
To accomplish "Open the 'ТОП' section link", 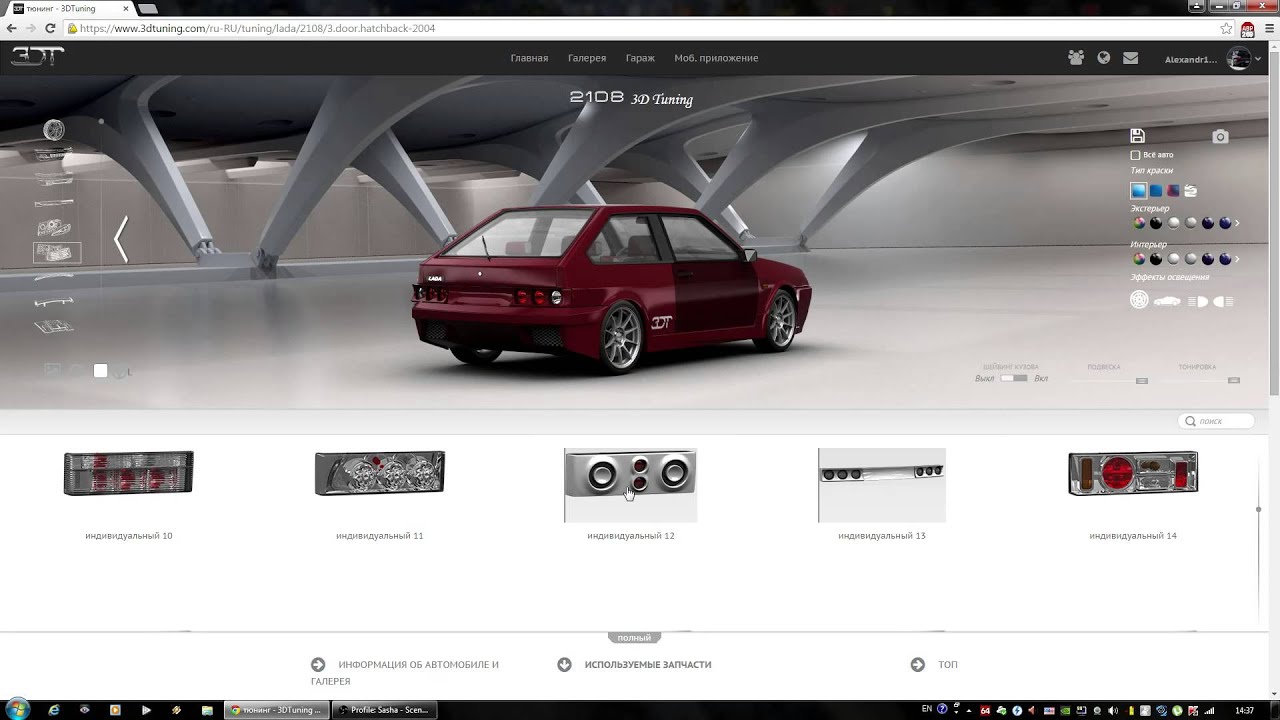I will pos(947,664).
